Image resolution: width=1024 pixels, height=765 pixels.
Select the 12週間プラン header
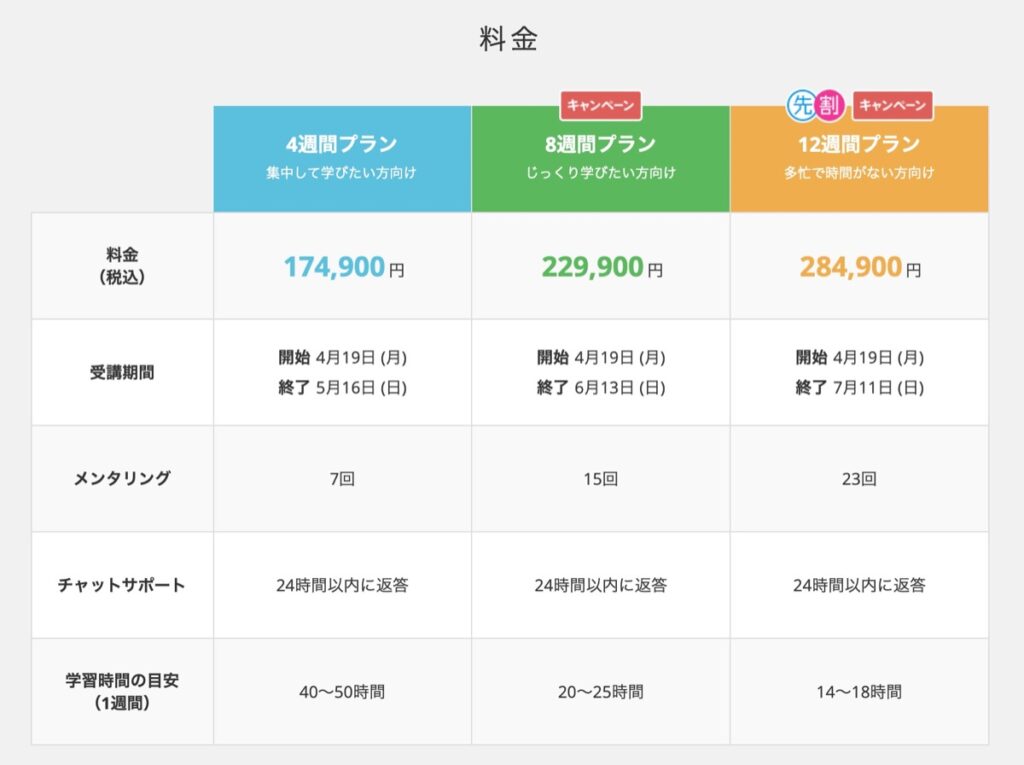point(859,159)
